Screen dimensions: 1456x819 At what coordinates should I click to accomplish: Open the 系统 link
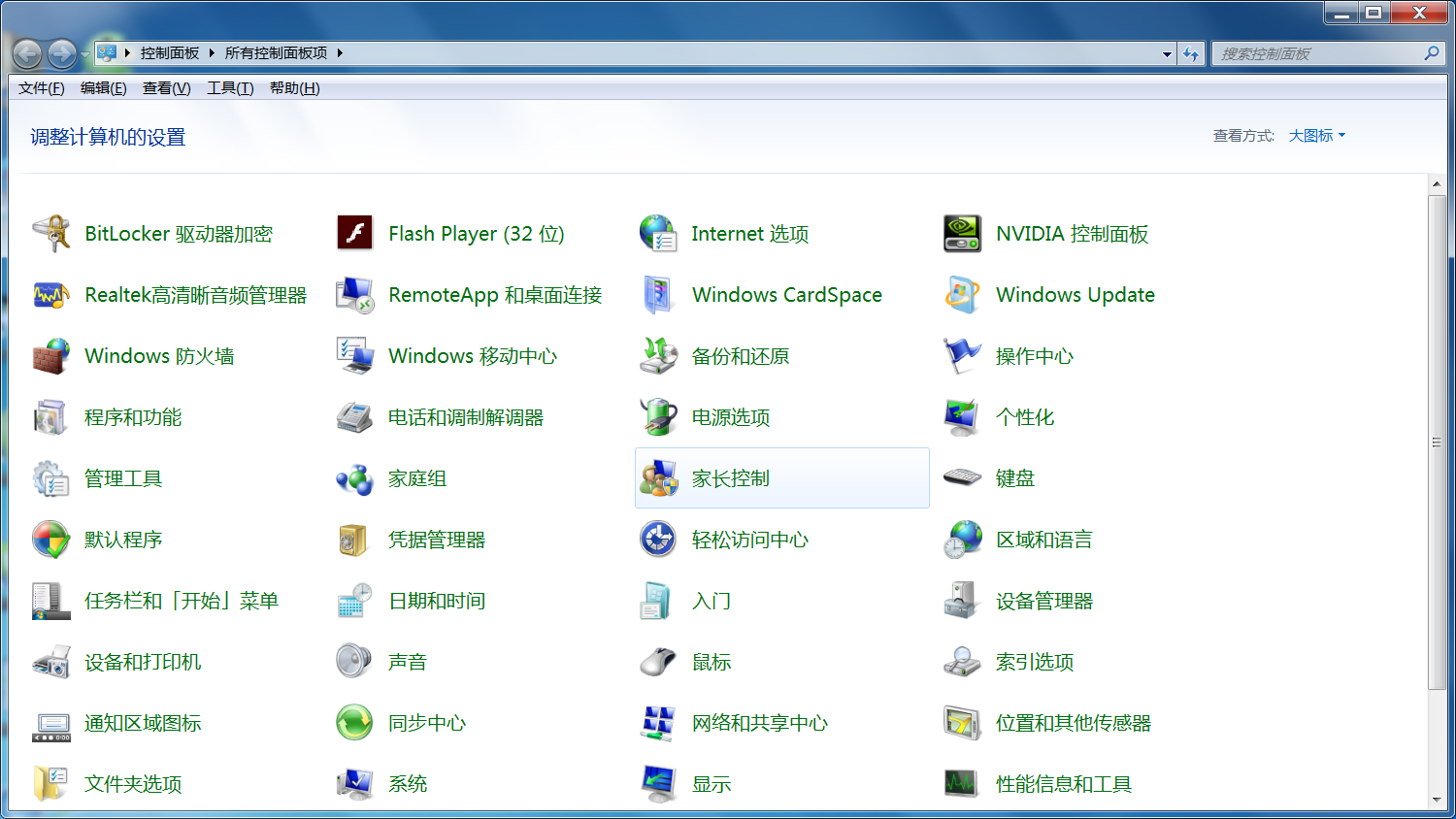click(x=408, y=785)
